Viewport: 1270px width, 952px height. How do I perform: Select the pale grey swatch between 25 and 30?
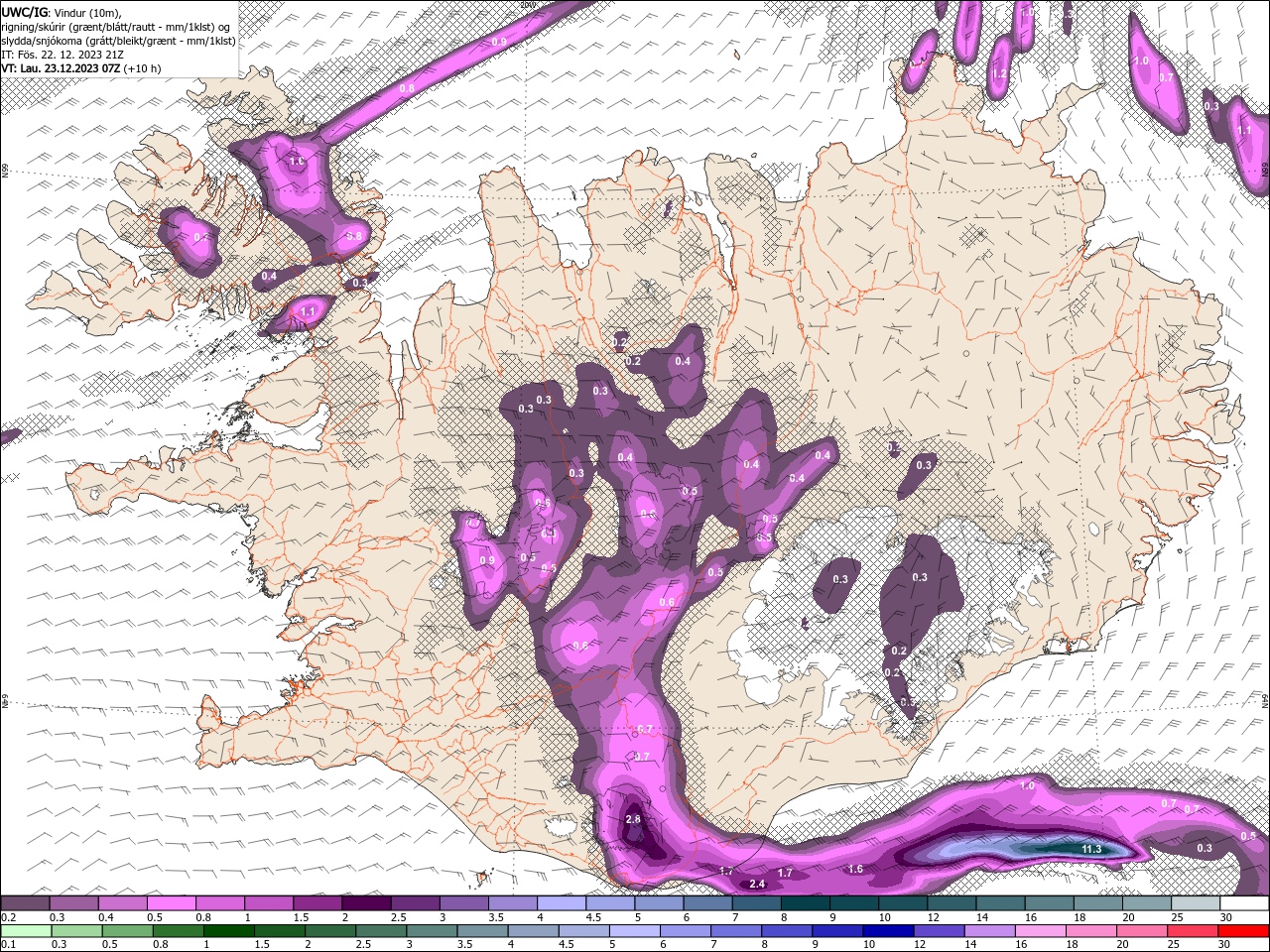[1196, 903]
